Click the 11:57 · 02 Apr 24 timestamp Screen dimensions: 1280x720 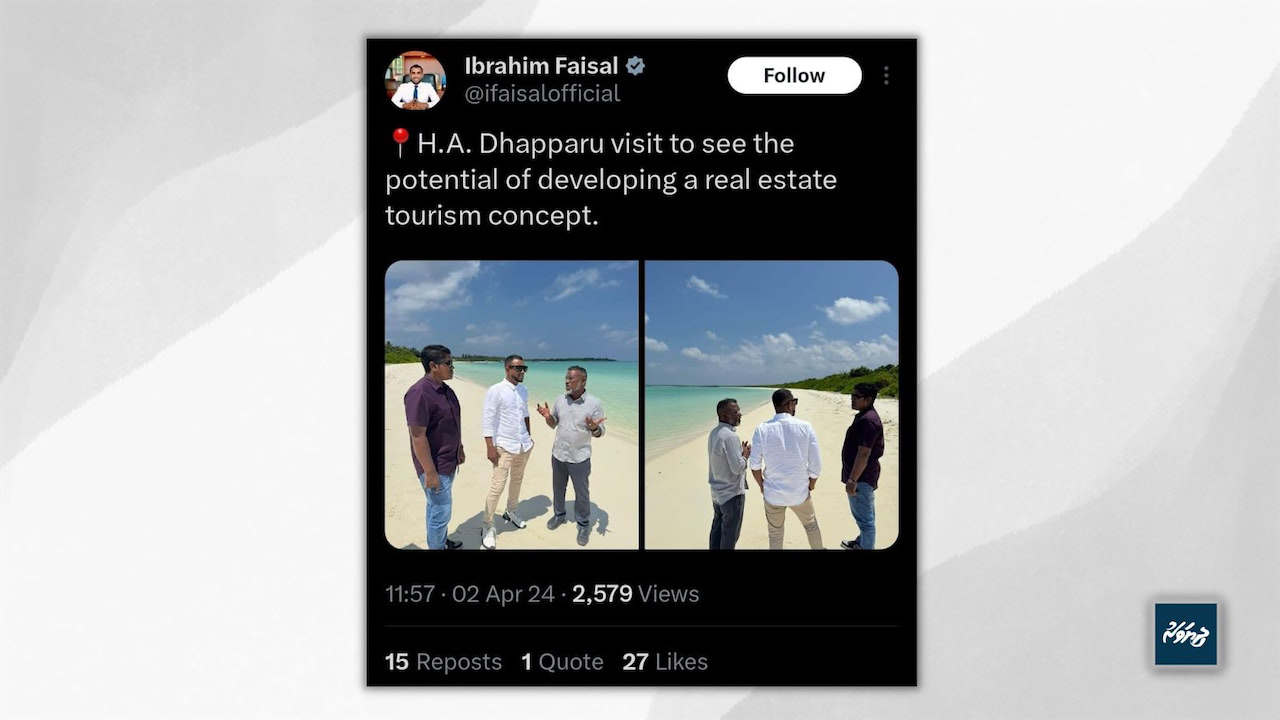(470, 594)
